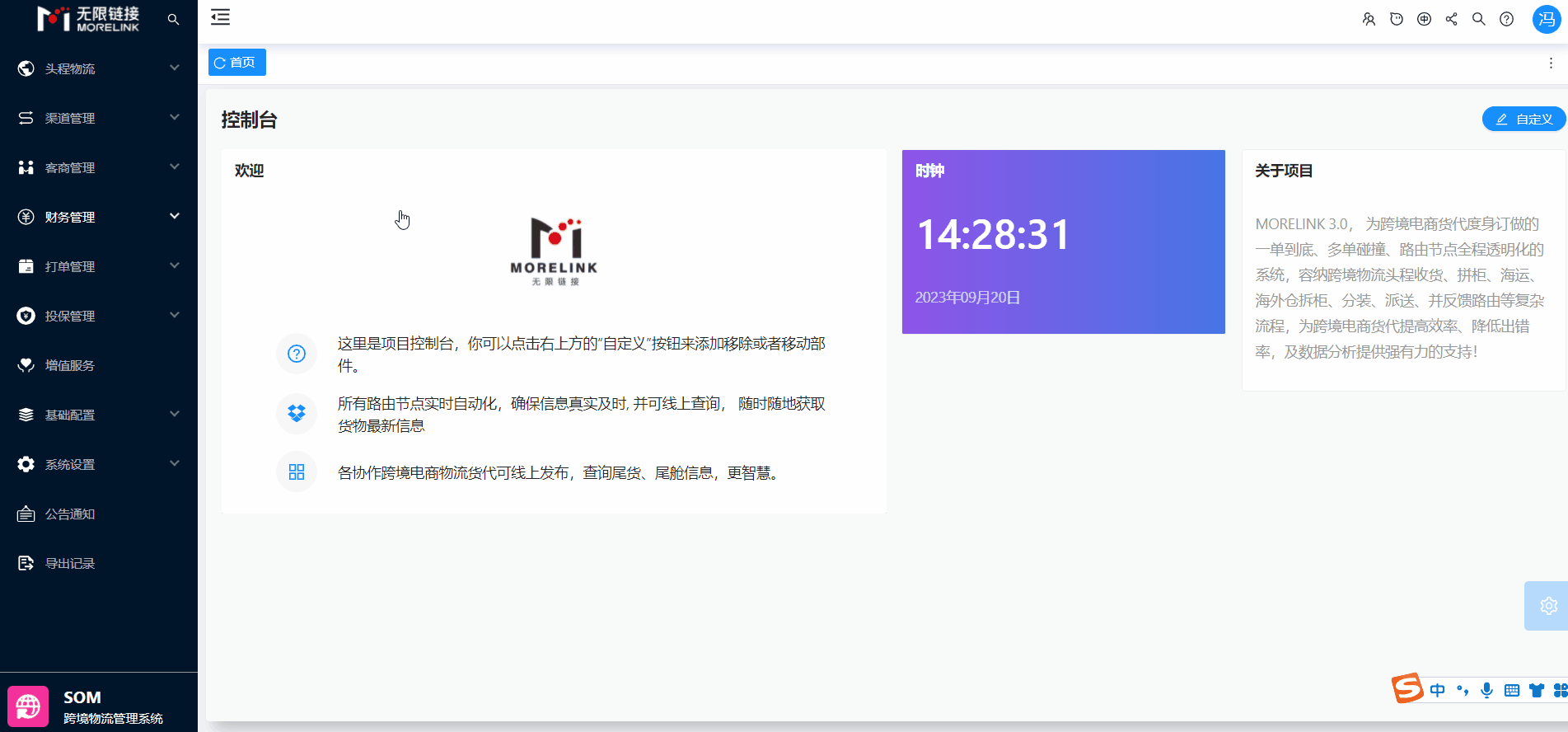The height and width of the screenshot is (732, 1568).
Task: Switch to the 首页 tab
Action: (x=236, y=63)
